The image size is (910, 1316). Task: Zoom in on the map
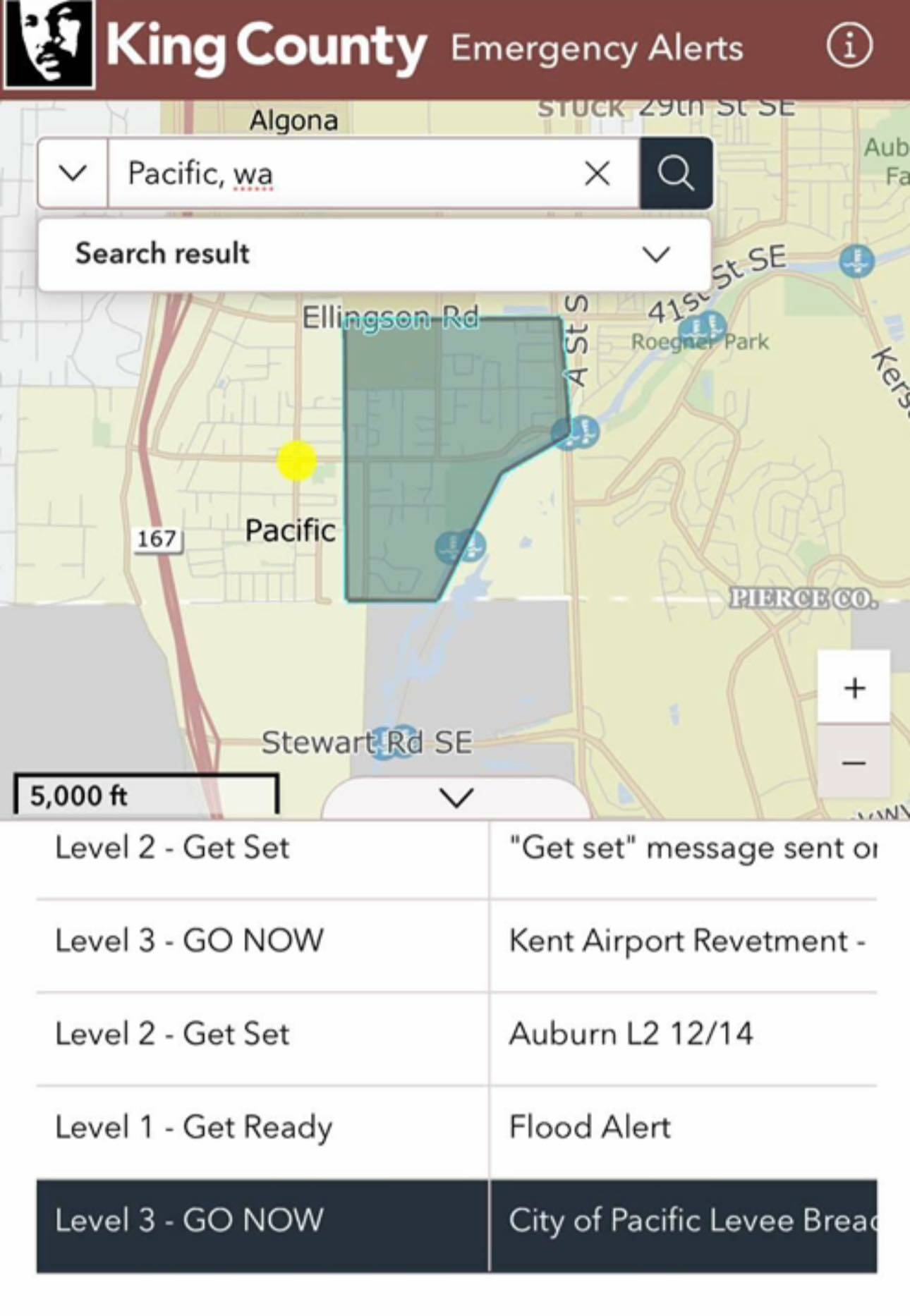click(x=854, y=688)
